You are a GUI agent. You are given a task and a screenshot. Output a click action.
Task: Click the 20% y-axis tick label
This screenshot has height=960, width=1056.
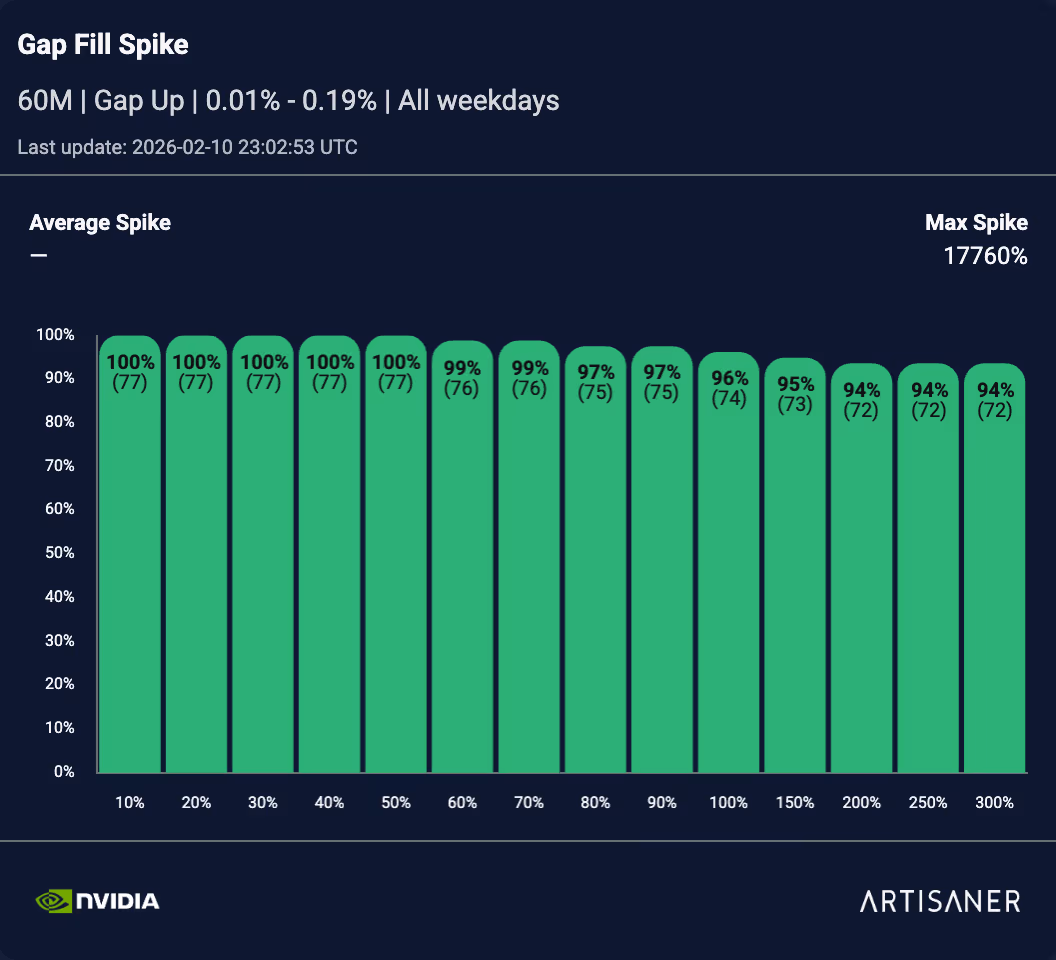(59, 684)
